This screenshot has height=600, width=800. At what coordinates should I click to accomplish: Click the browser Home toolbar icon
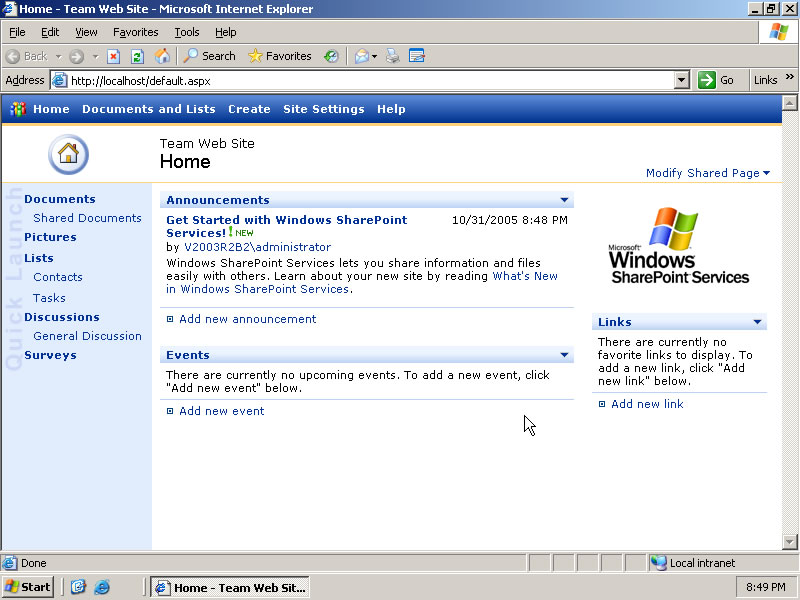(x=162, y=56)
